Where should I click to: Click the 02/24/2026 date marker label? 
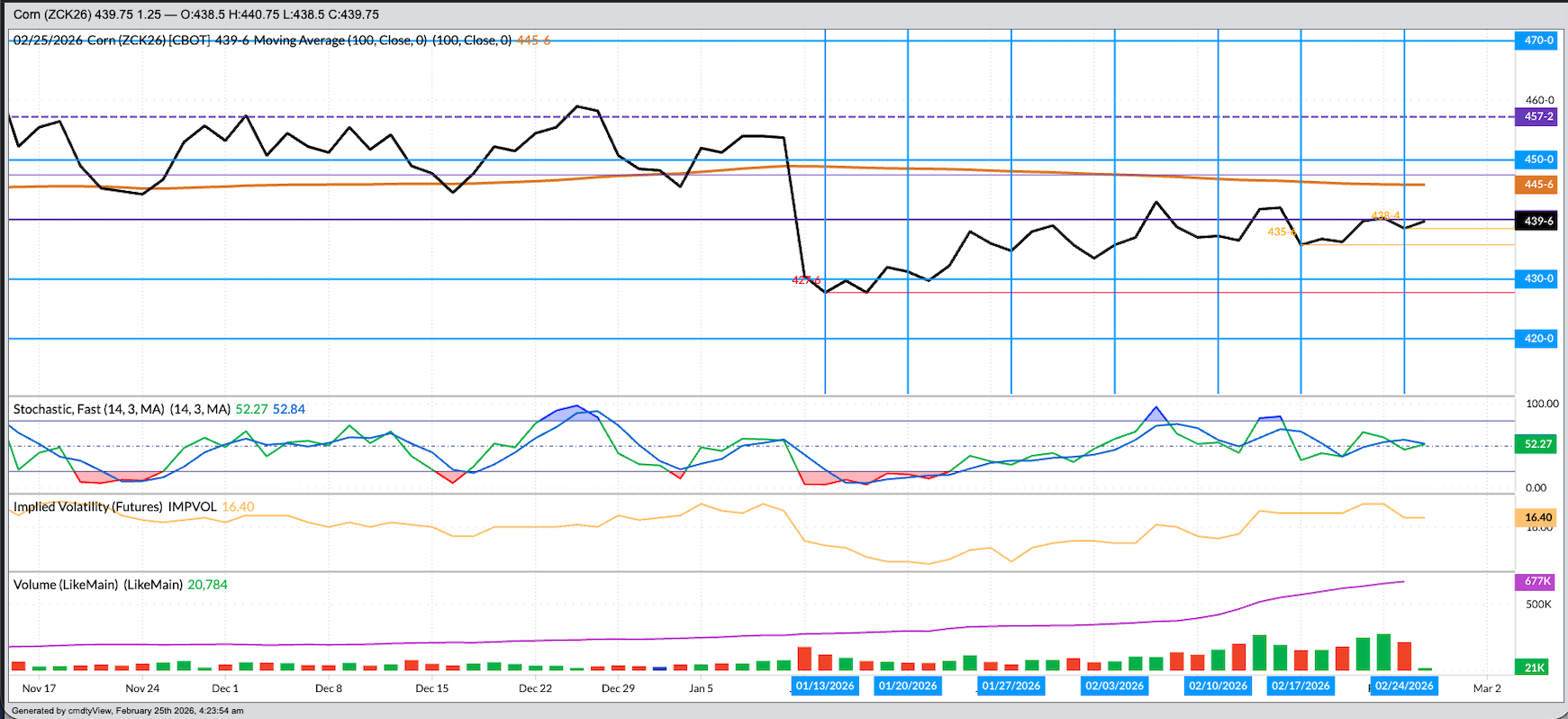tap(1404, 686)
